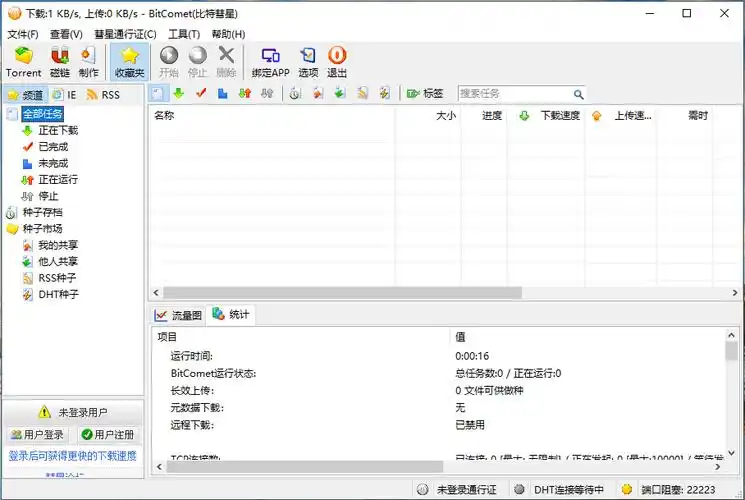
Task: Filter by downloading tasks green arrow icon
Action: click(x=179, y=93)
